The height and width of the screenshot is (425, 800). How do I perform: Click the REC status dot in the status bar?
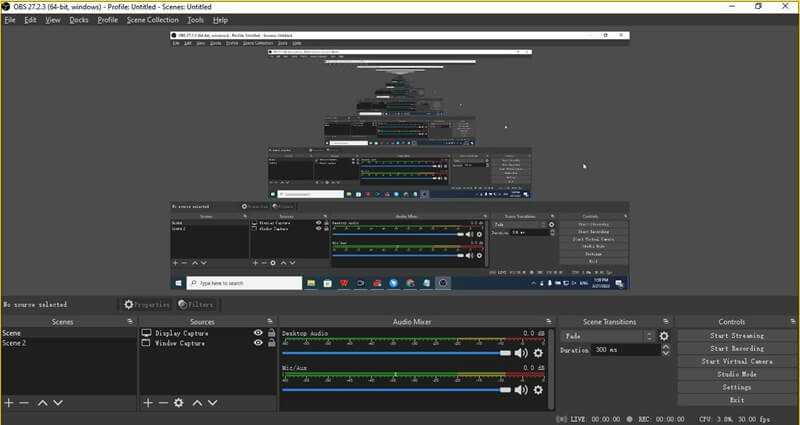pyautogui.click(x=630, y=419)
